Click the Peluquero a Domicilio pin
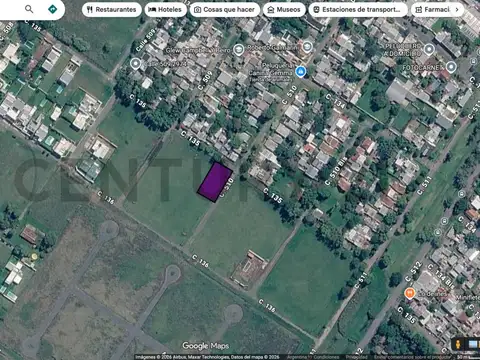The width and height of the screenshot is (480, 360). (429, 49)
